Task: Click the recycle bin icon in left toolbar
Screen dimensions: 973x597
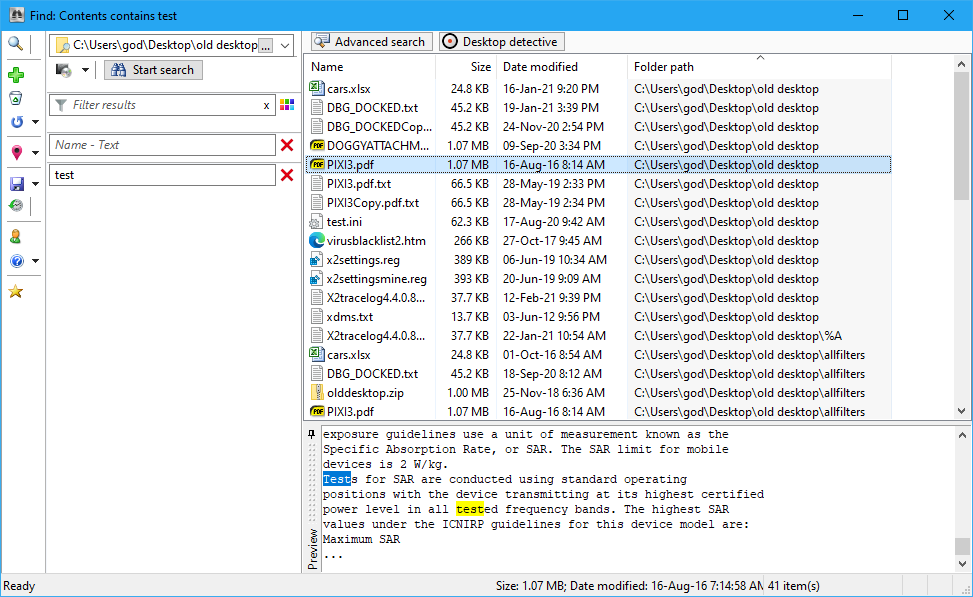Action: 16,98
